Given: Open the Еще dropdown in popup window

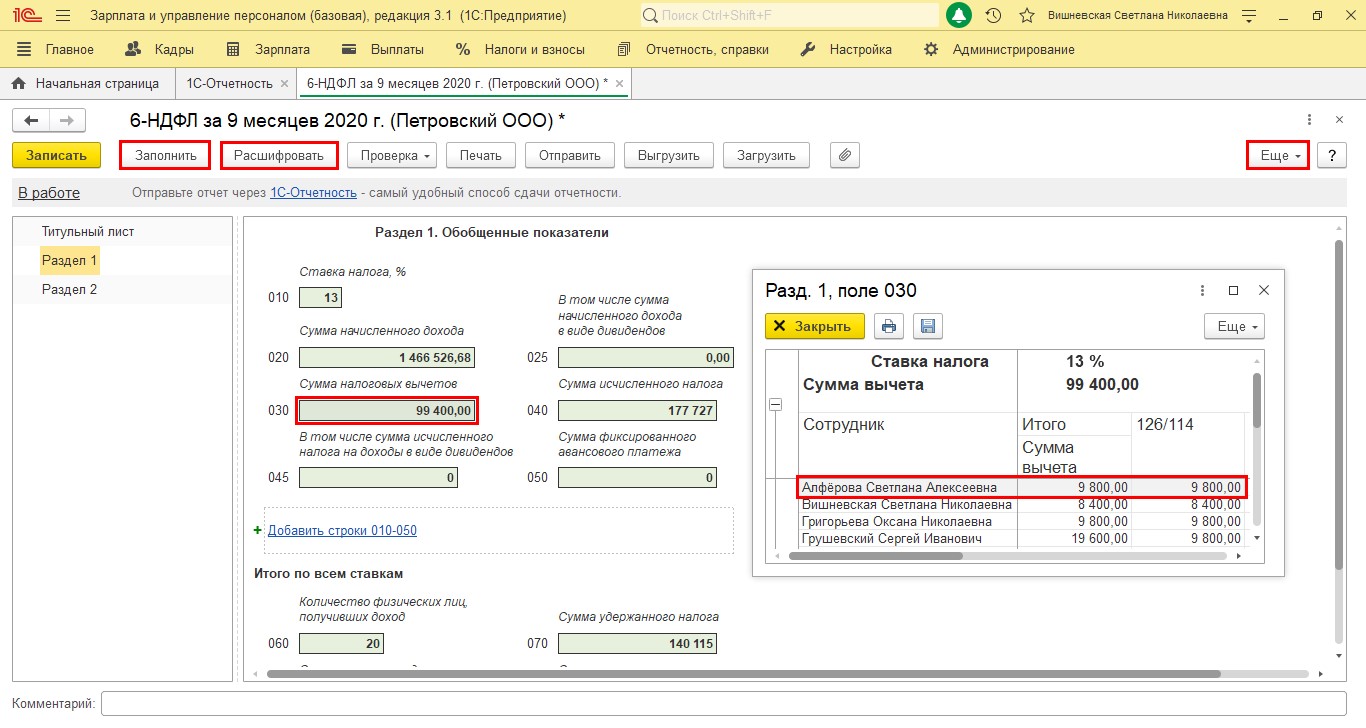Looking at the screenshot, I should pos(1235,326).
